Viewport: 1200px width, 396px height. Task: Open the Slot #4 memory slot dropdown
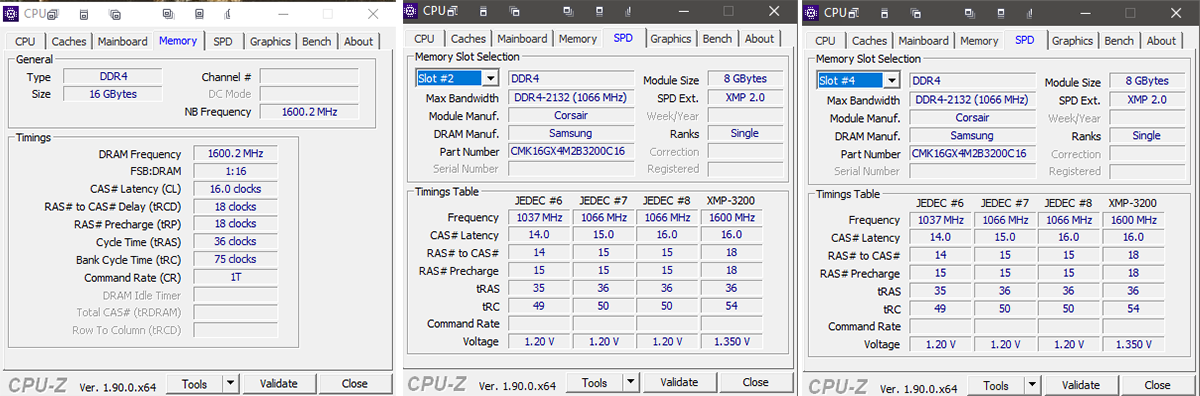point(892,81)
